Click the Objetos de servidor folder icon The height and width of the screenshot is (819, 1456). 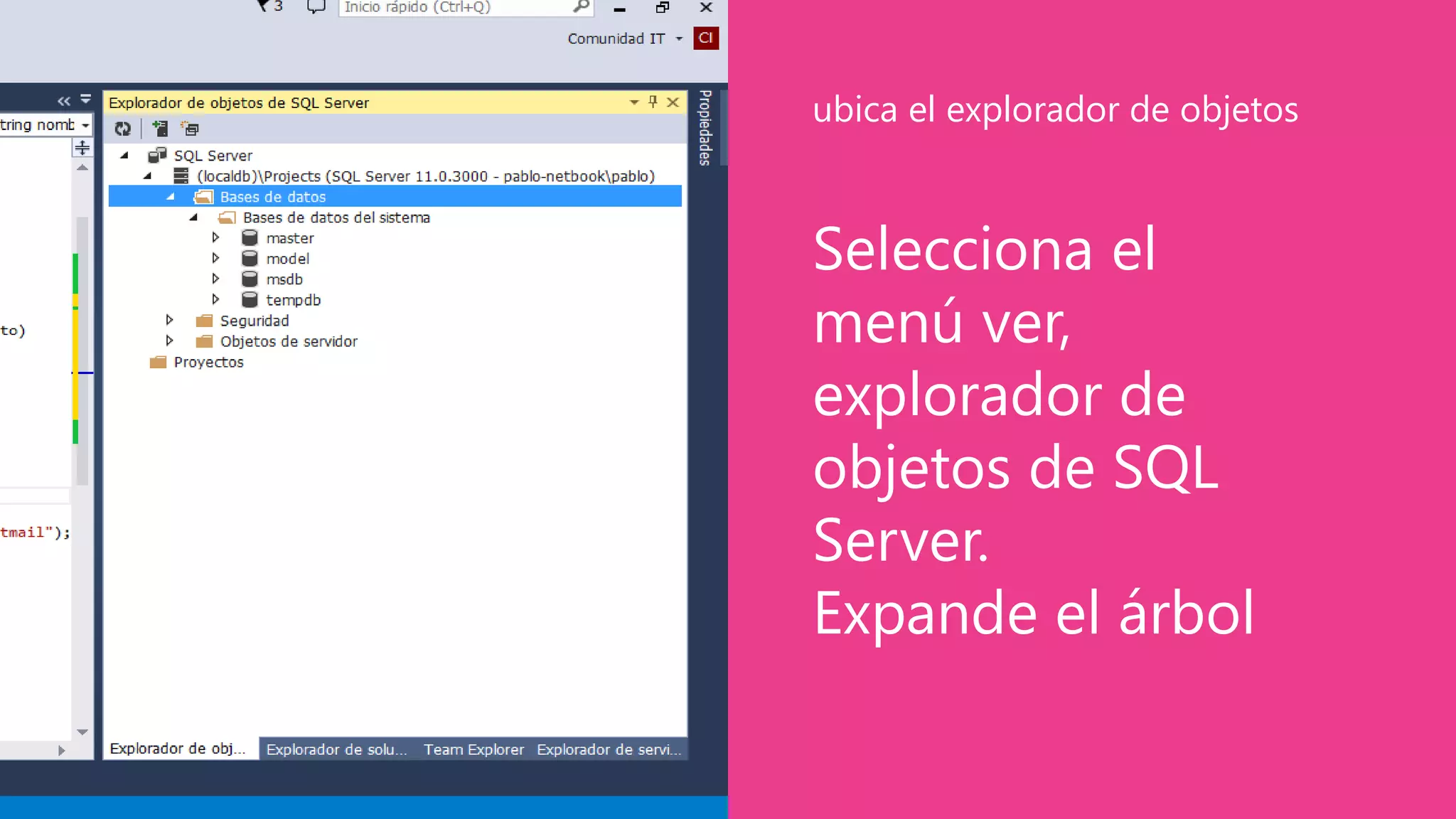tap(204, 341)
